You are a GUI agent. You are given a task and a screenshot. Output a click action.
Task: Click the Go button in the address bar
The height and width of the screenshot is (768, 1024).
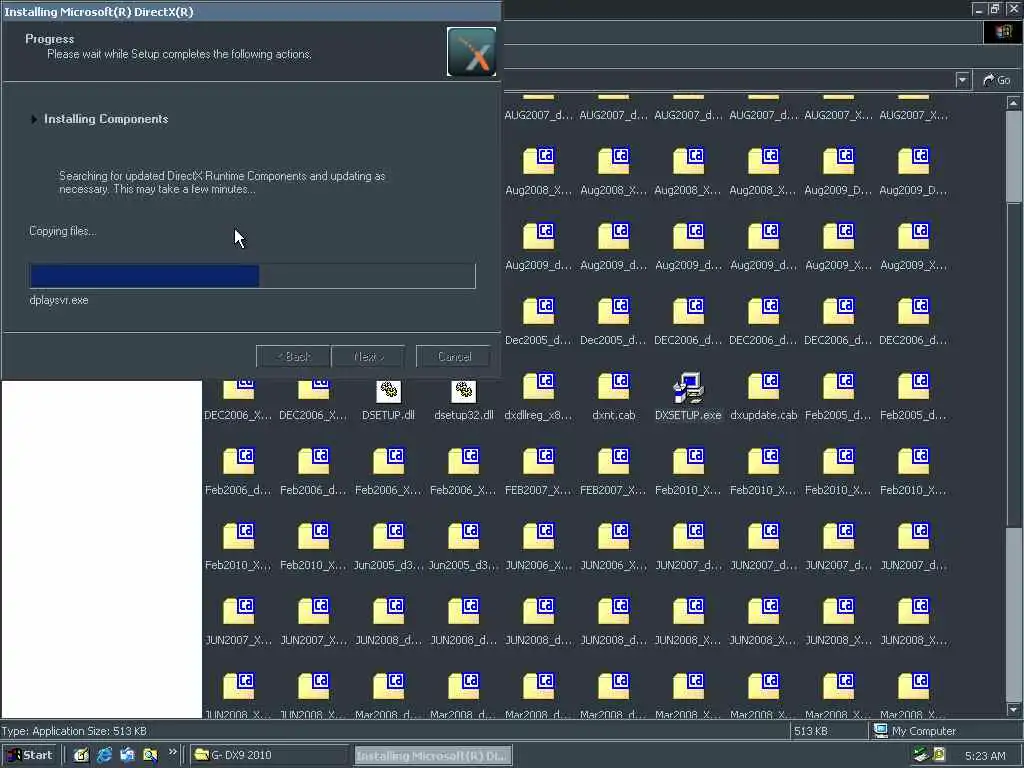(x=997, y=80)
